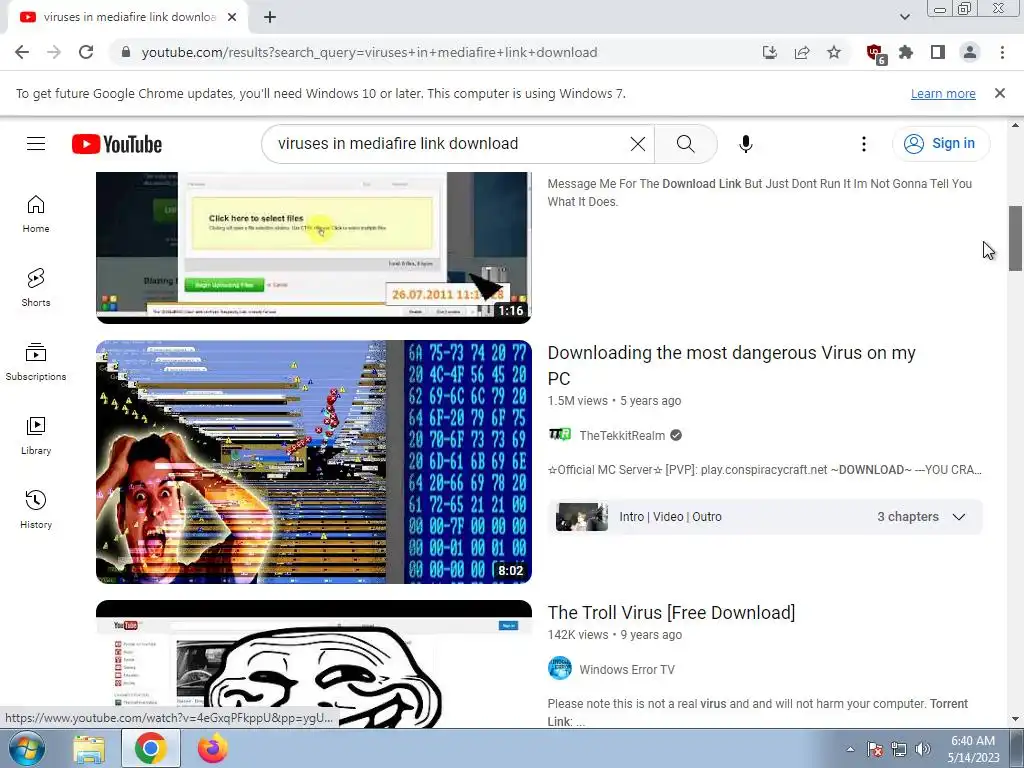
Task: Open thumbnail of the 1:16 video
Action: point(313,248)
